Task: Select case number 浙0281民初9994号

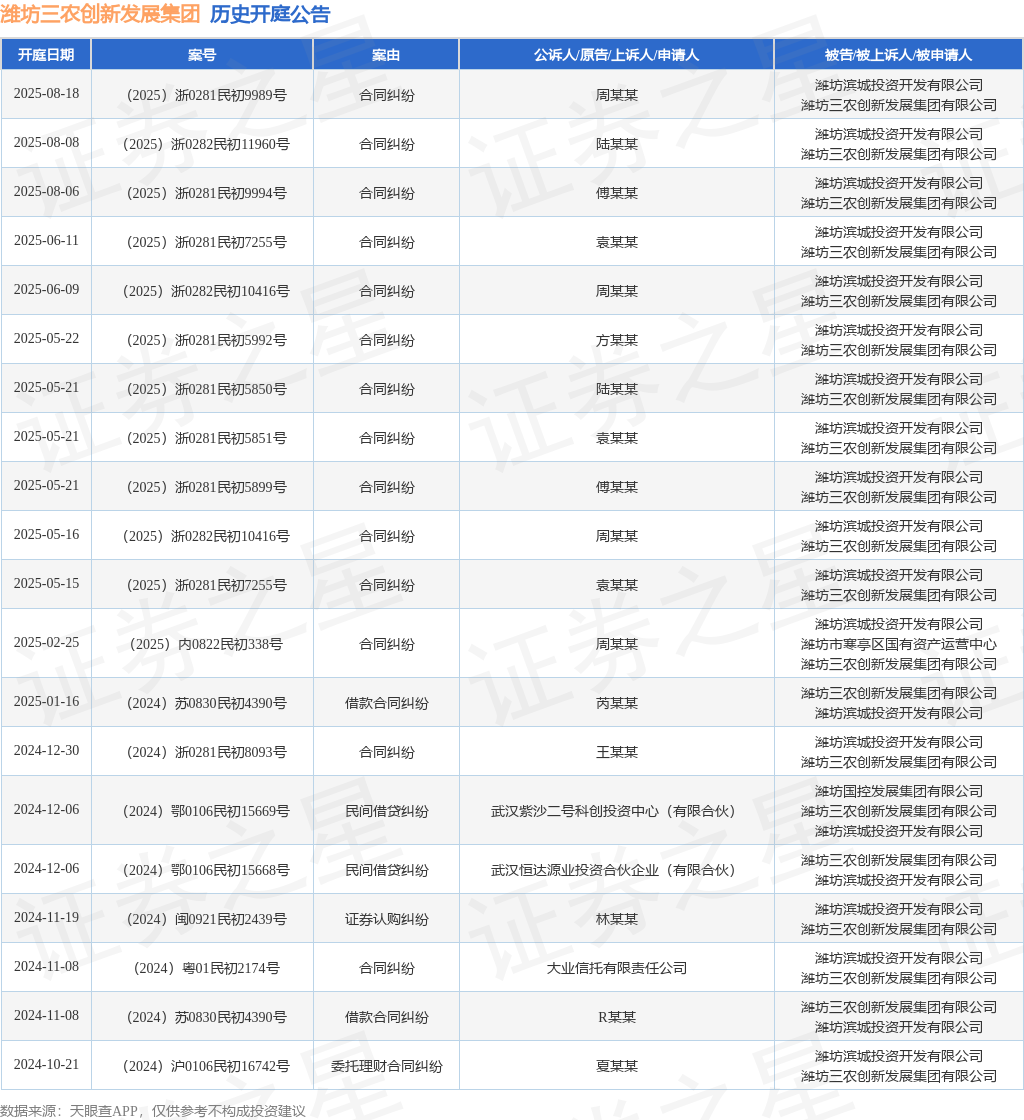Action: [206, 193]
